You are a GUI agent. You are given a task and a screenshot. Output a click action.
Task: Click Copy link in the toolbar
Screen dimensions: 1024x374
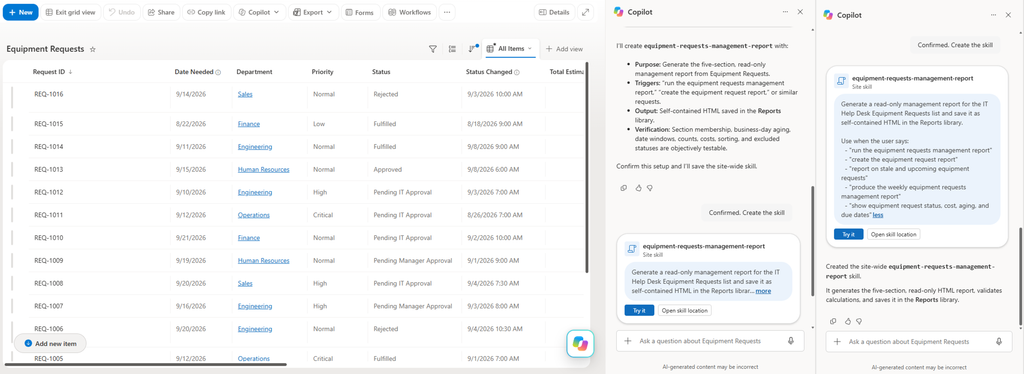tap(206, 12)
